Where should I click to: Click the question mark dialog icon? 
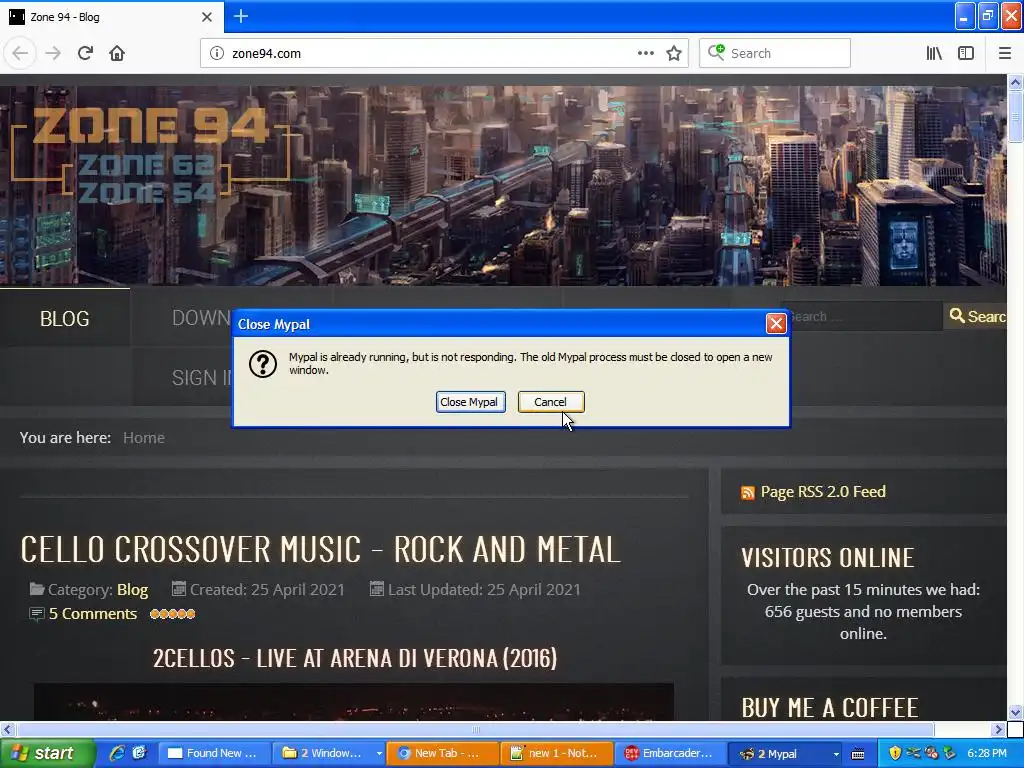click(x=263, y=364)
